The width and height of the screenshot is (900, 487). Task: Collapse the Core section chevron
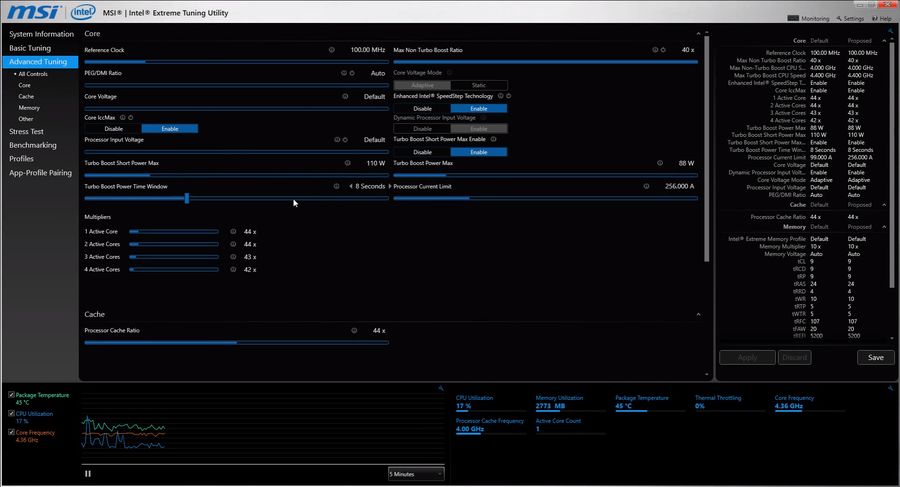(699, 34)
